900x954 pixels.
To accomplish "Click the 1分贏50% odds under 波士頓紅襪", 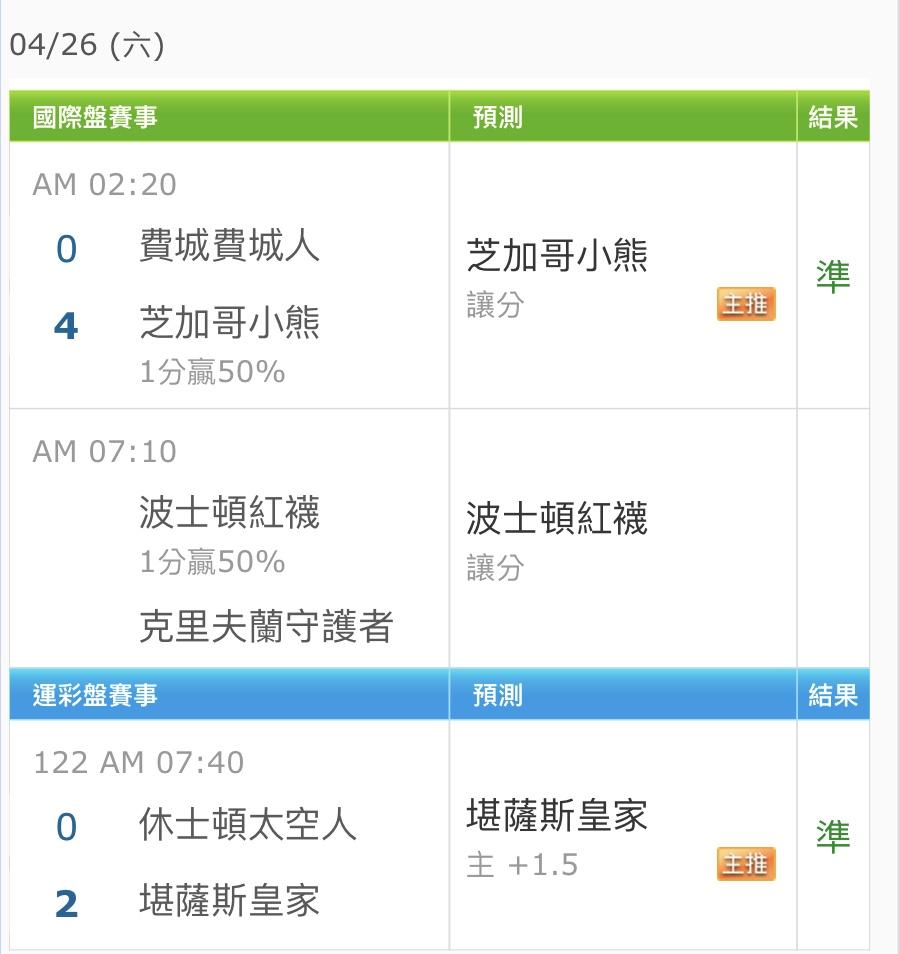I will [x=212, y=561].
